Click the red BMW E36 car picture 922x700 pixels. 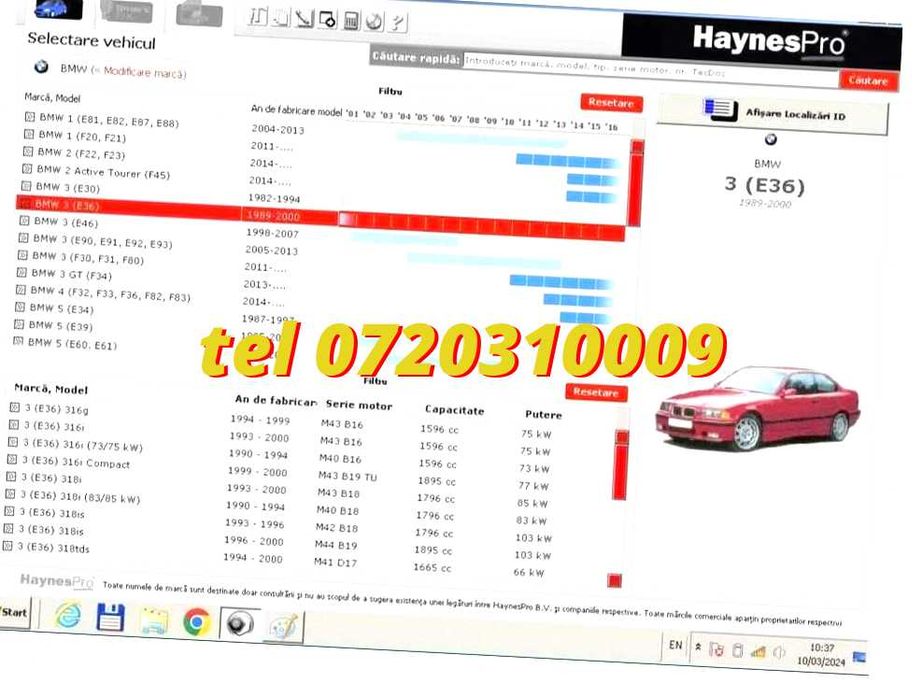pyautogui.click(x=757, y=408)
